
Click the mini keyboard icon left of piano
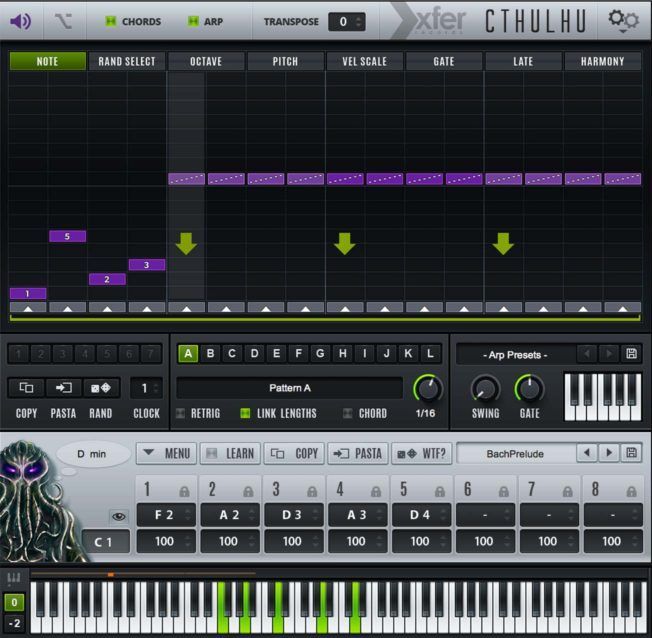coord(14,578)
